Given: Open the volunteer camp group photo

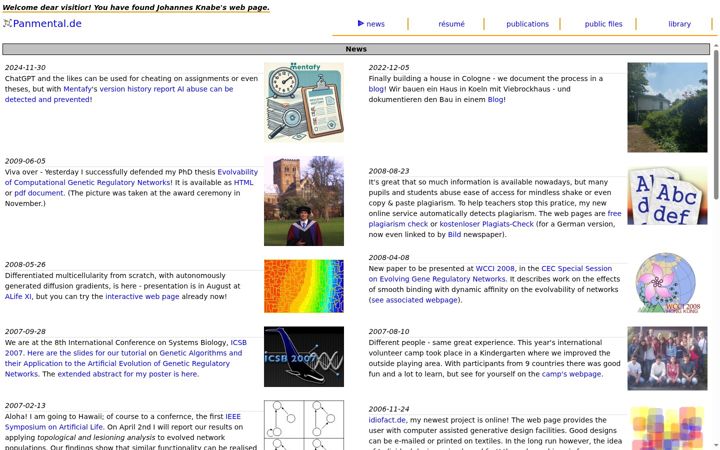Looking at the screenshot, I should [667, 358].
